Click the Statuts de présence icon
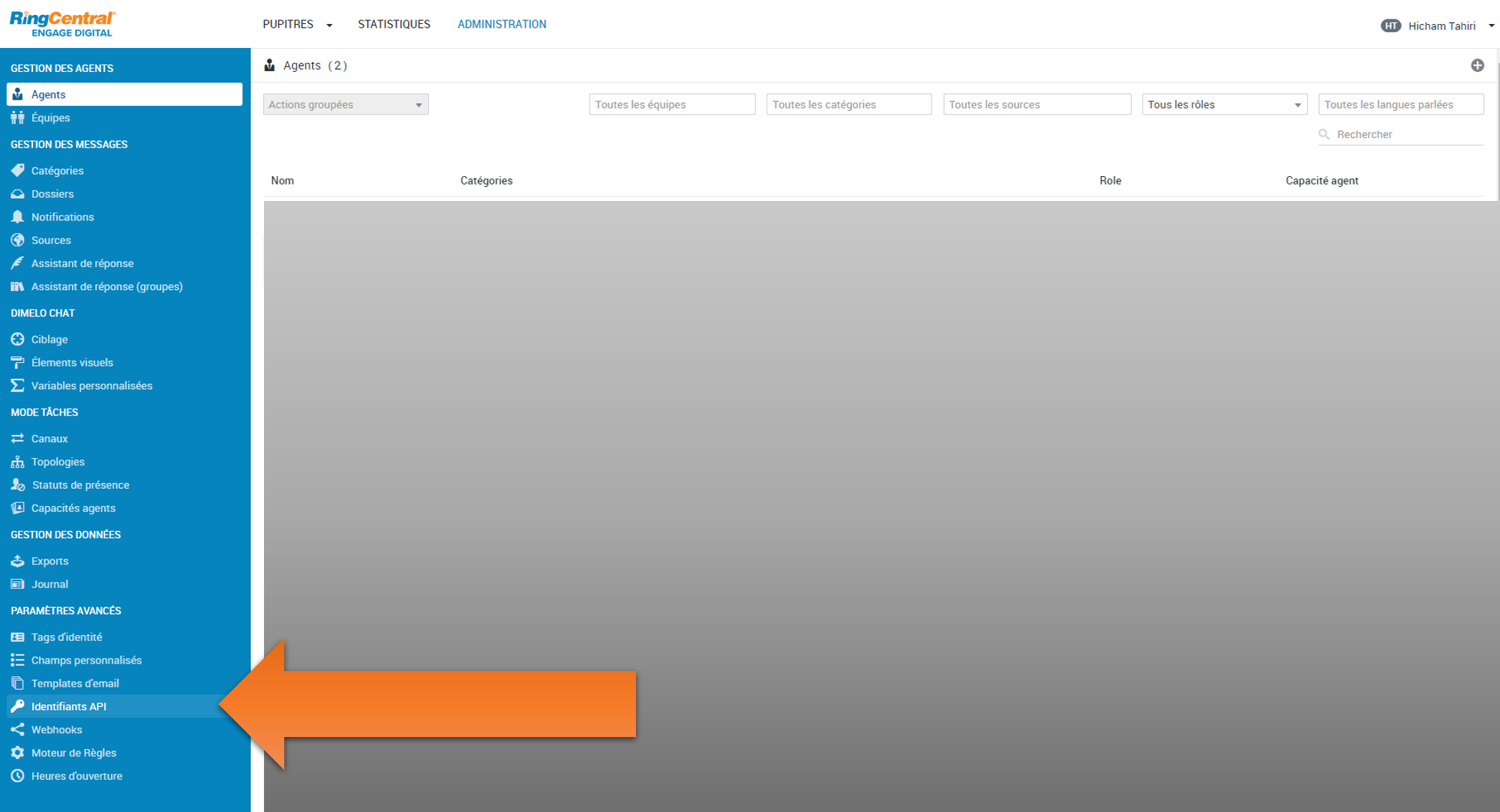 [18, 485]
